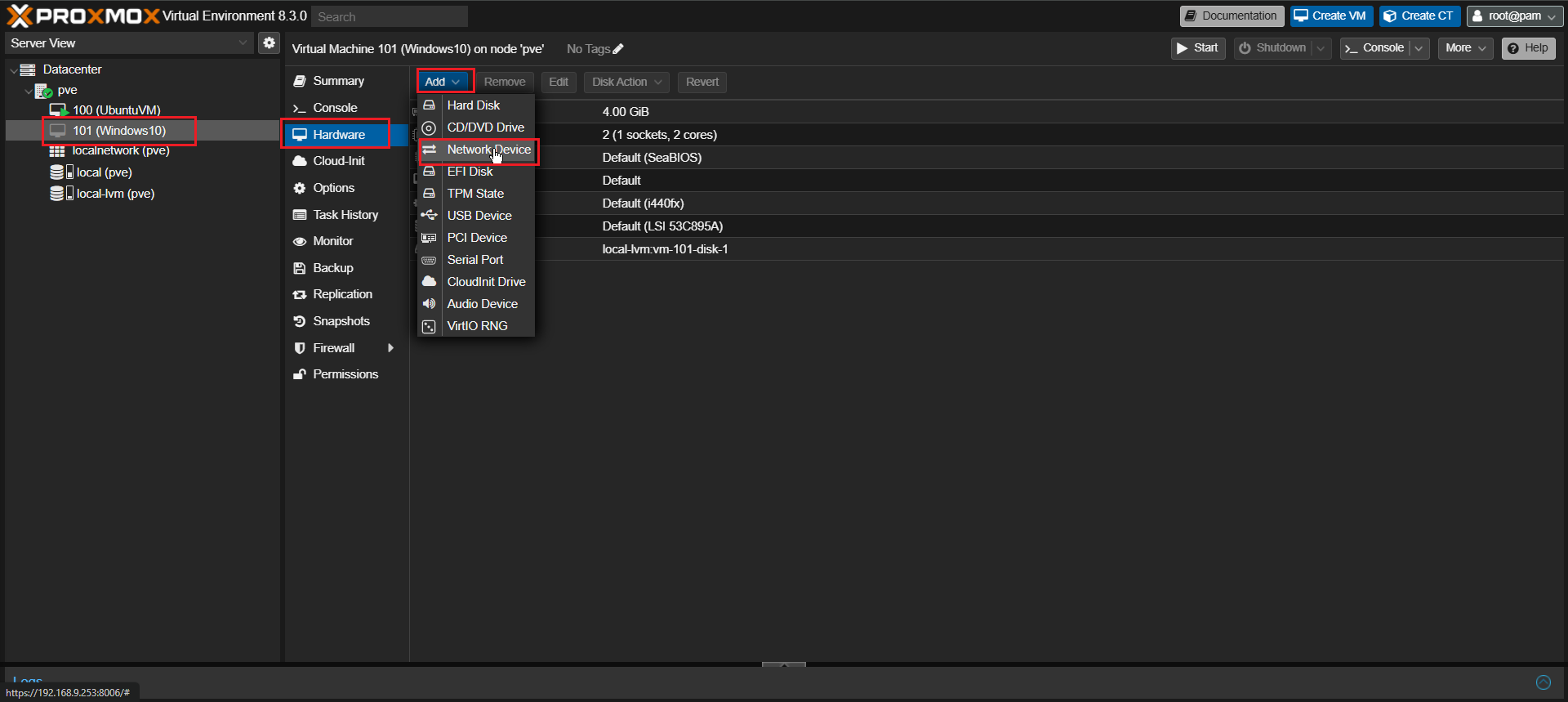Image resolution: width=1568 pixels, height=702 pixels.
Task: Click the gear icon beside Server View
Action: (269, 42)
